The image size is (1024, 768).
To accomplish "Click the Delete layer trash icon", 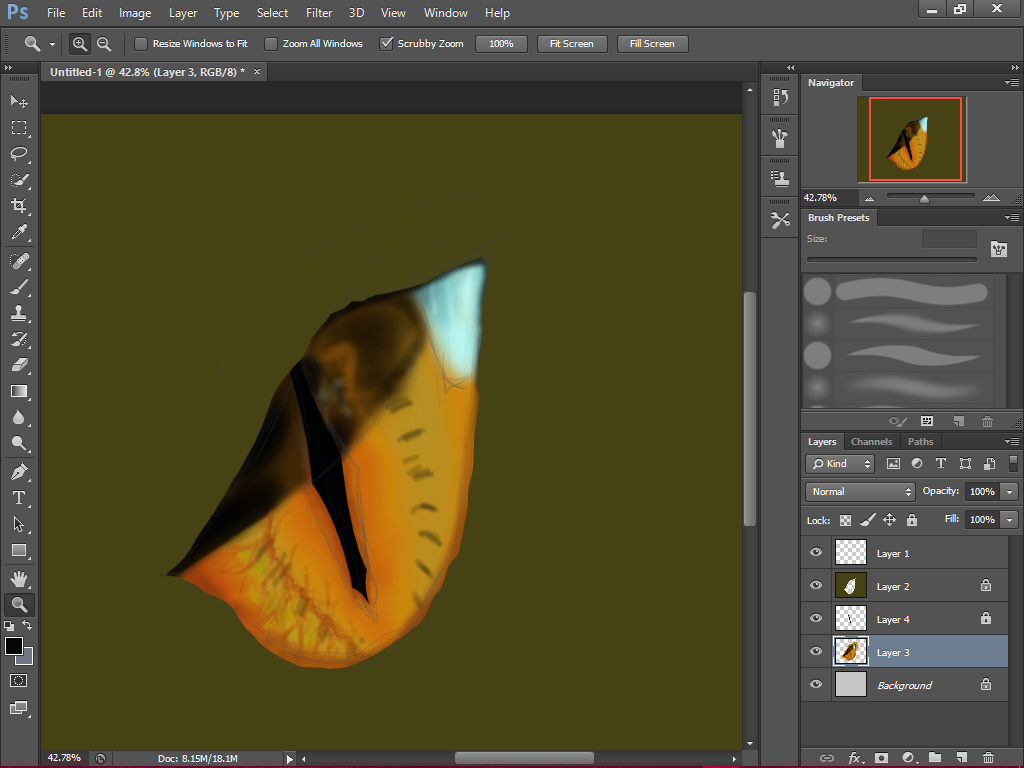I will [988, 758].
